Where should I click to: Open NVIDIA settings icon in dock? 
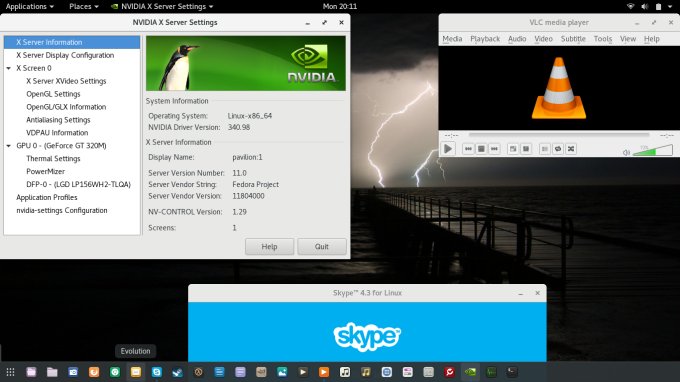[x=470, y=372]
